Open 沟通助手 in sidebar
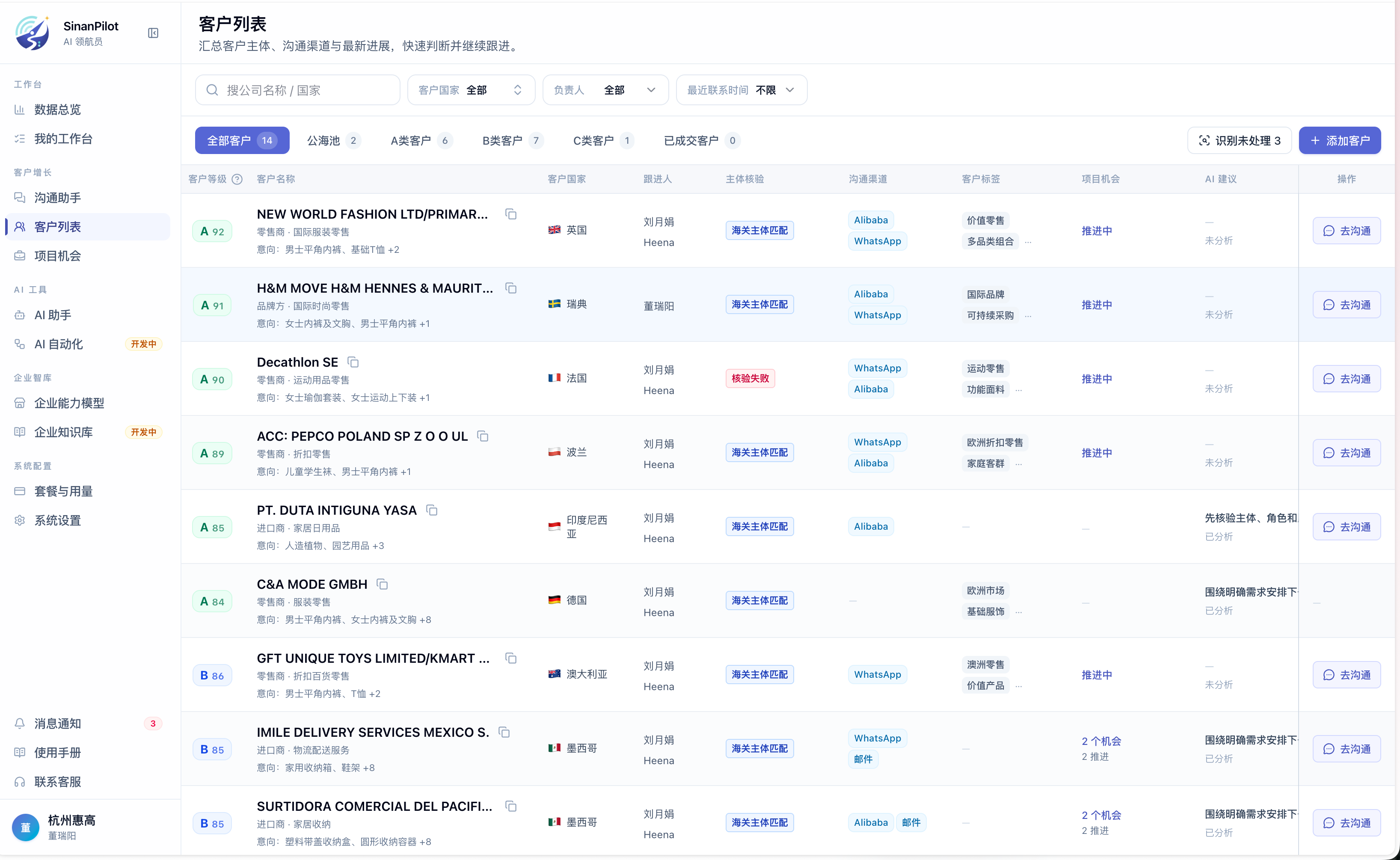The image size is (1400, 860). click(x=88, y=197)
